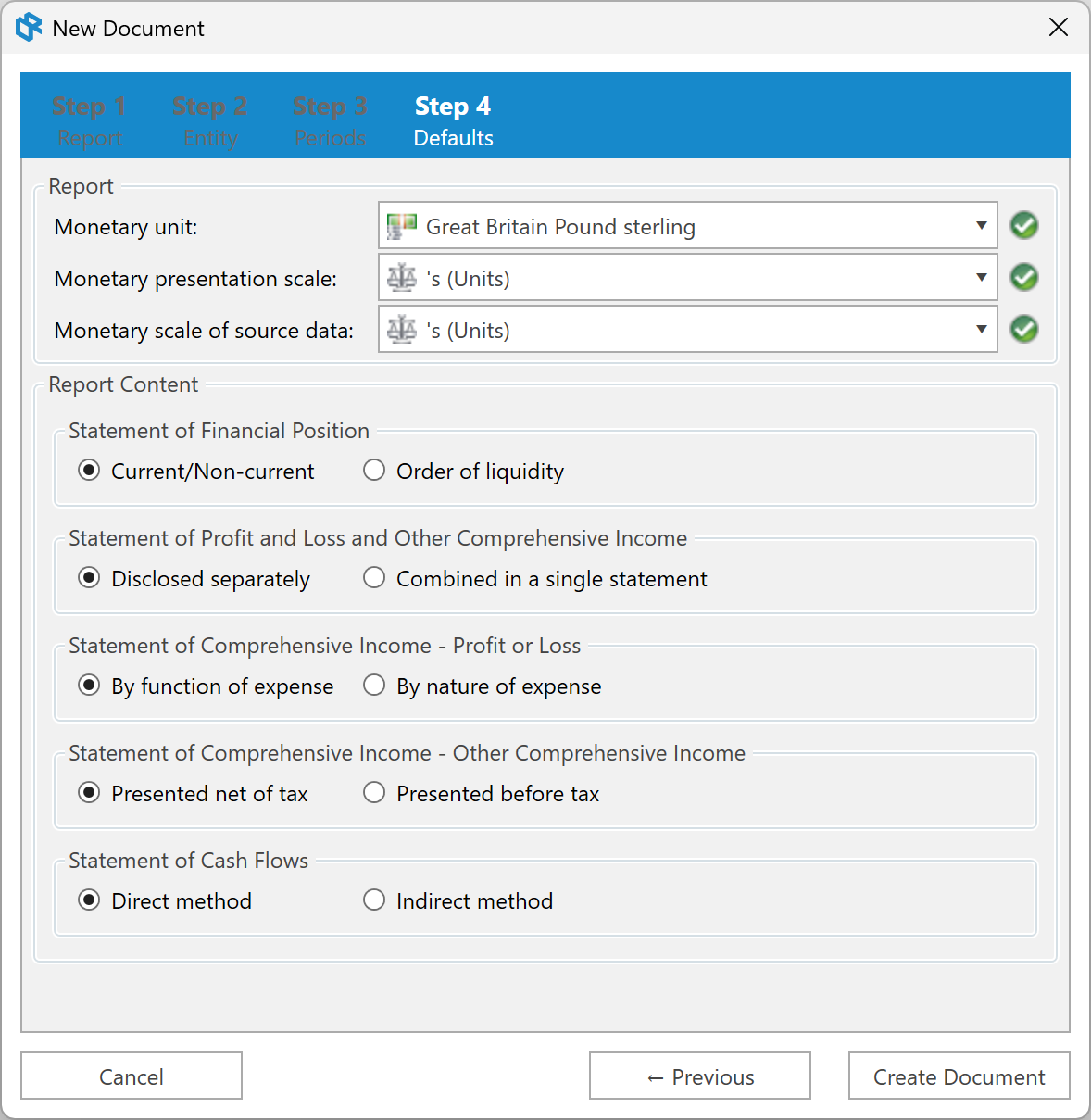Go back with Previous button

(x=700, y=1076)
